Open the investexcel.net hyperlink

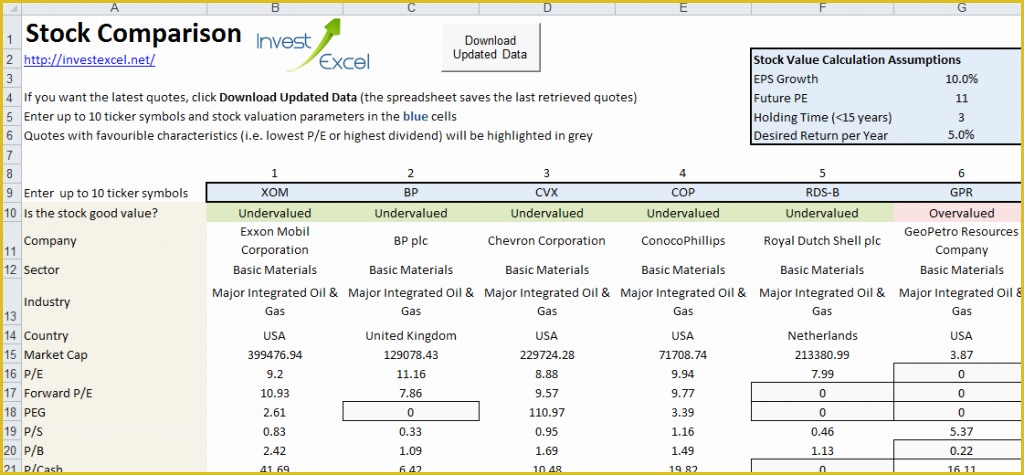point(89,60)
